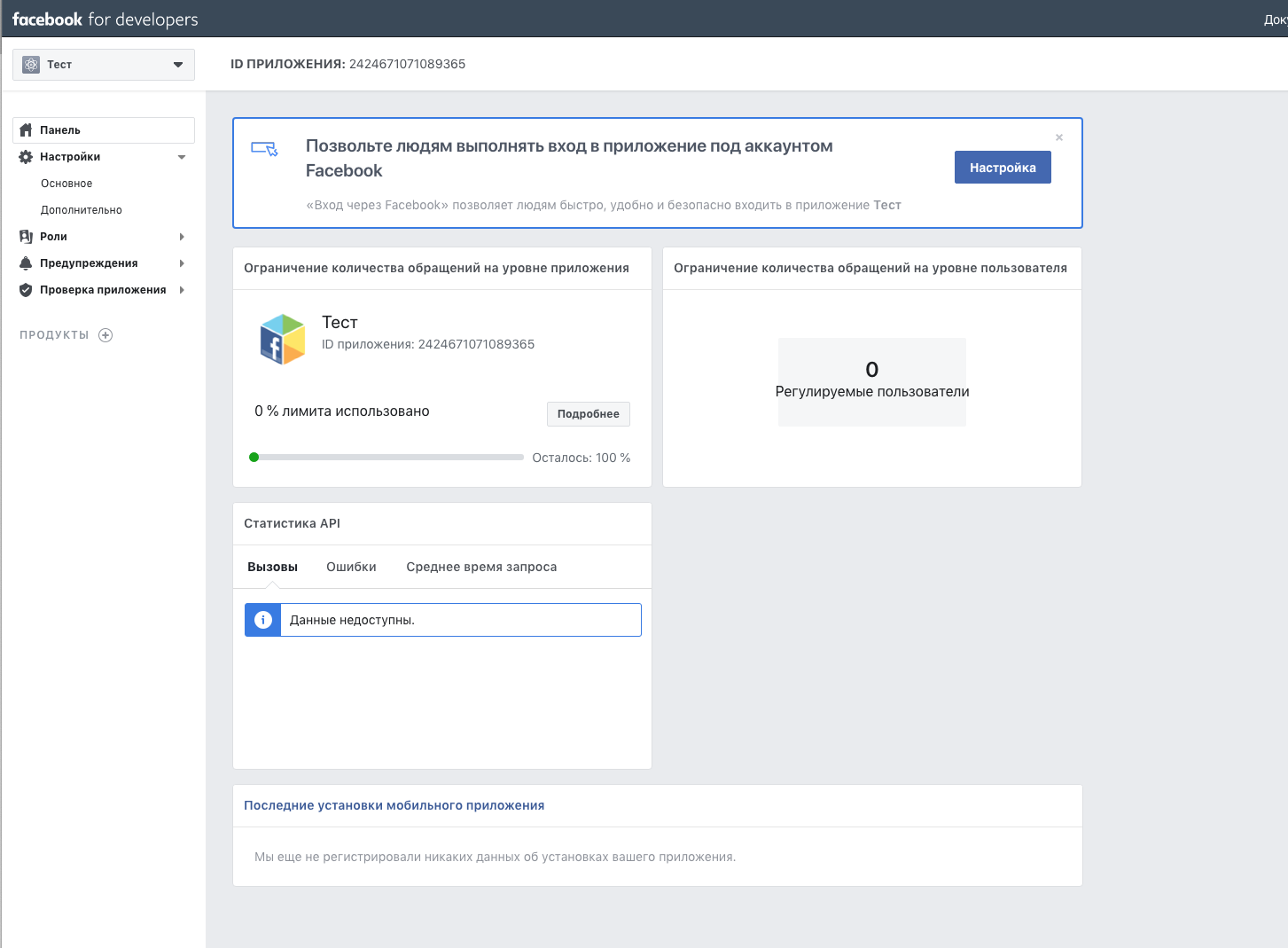
Task: Click 'Данные недоступны.' message
Action: (352, 620)
